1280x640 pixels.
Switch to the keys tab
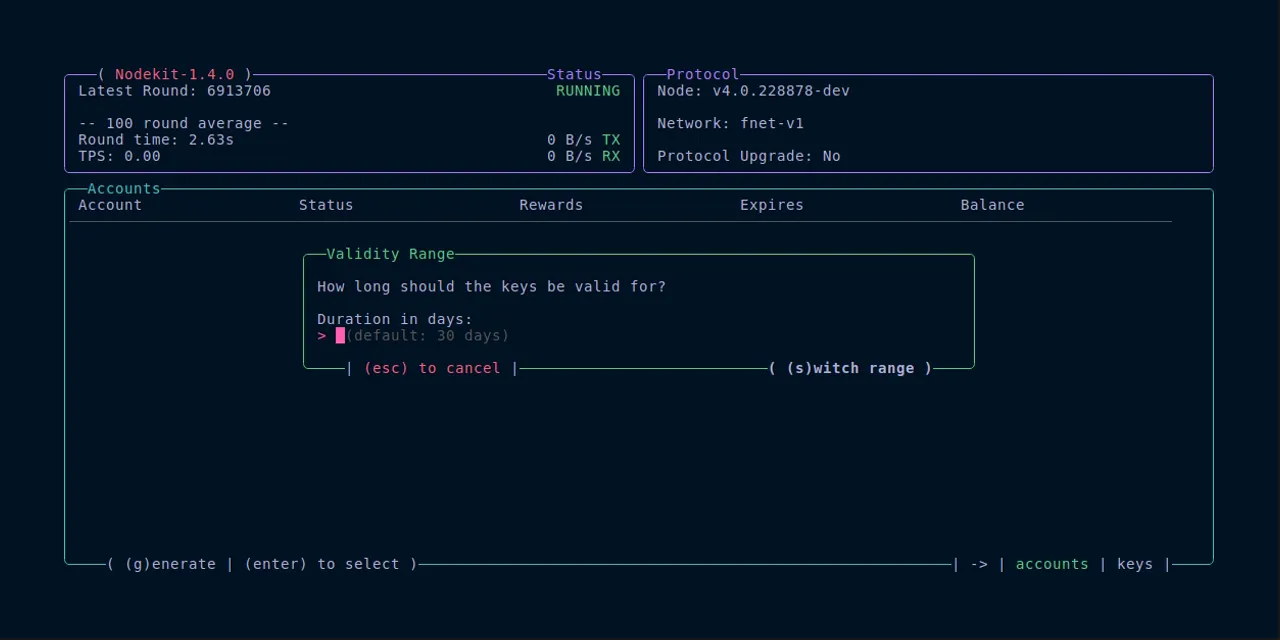1135,565
